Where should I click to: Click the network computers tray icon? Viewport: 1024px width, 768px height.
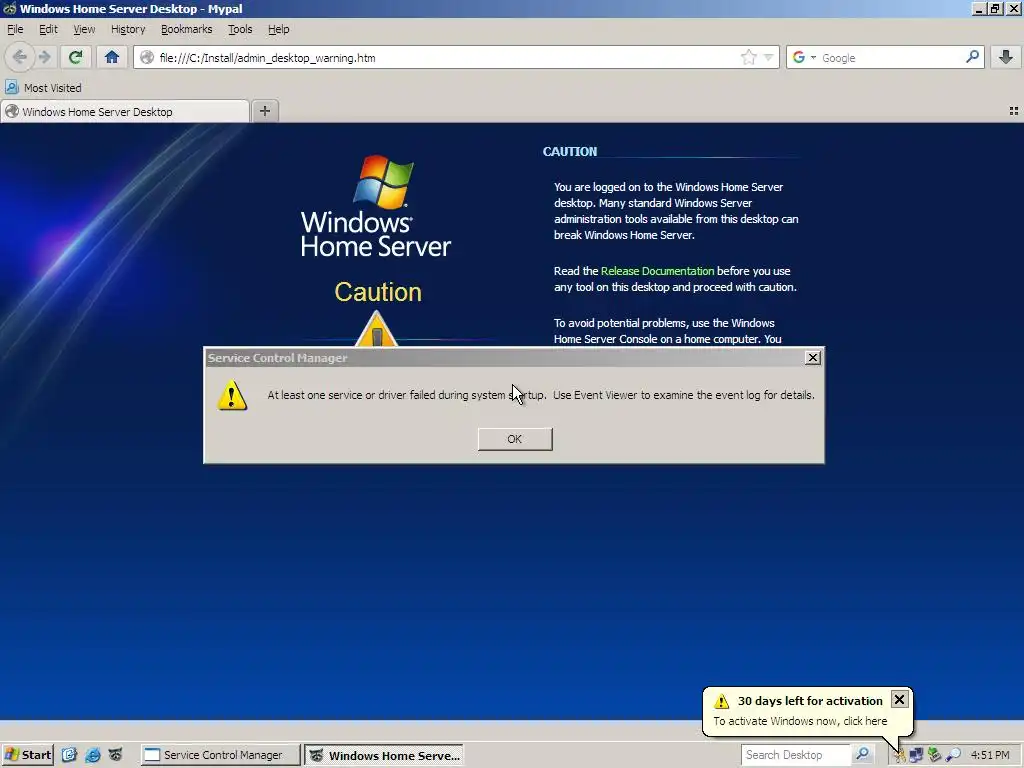916,756
